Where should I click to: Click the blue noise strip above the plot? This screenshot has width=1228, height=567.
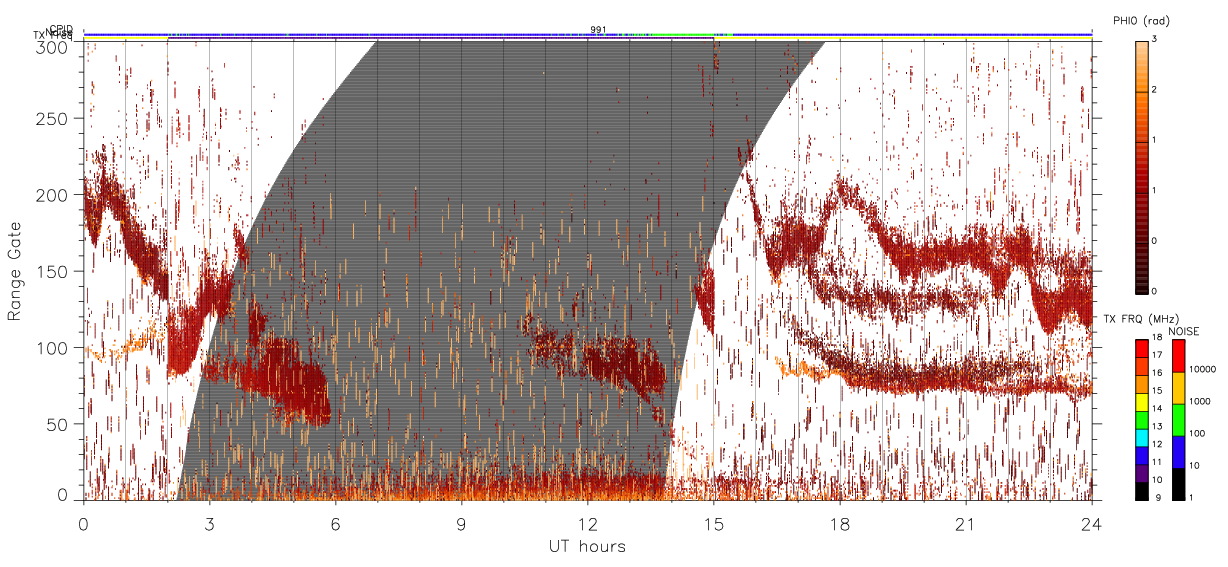(587, 34)
